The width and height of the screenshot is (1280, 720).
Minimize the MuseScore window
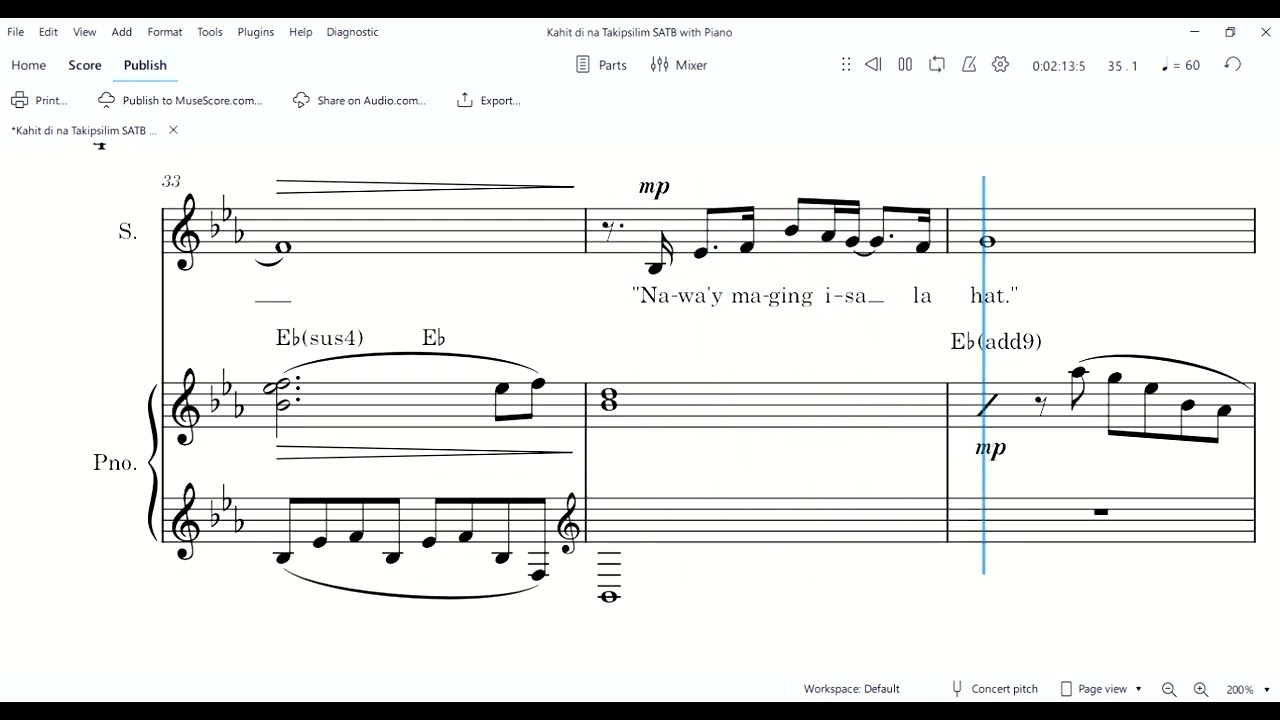point(1195,32)
